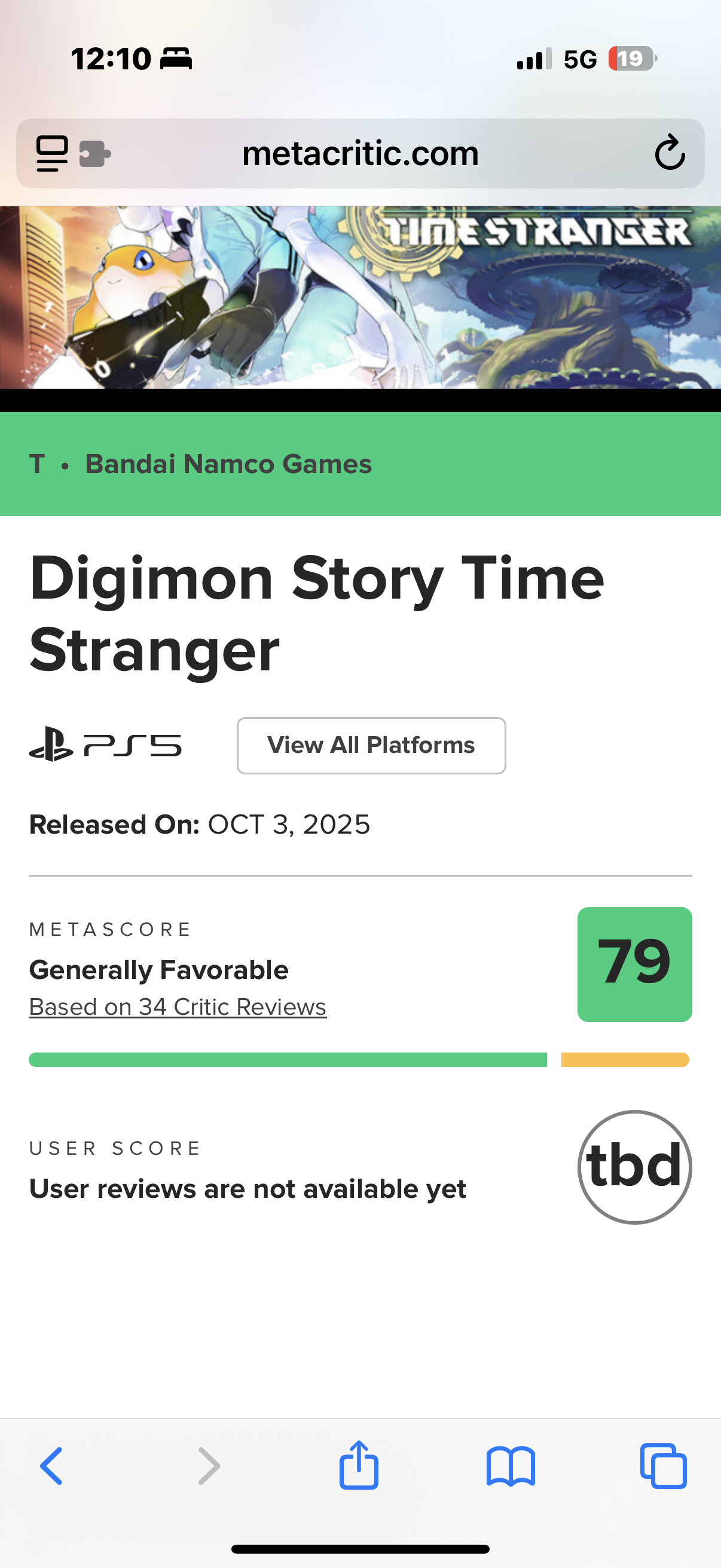Go back with the back arrow
The image size is (721, 1568).
[52, 1466]
